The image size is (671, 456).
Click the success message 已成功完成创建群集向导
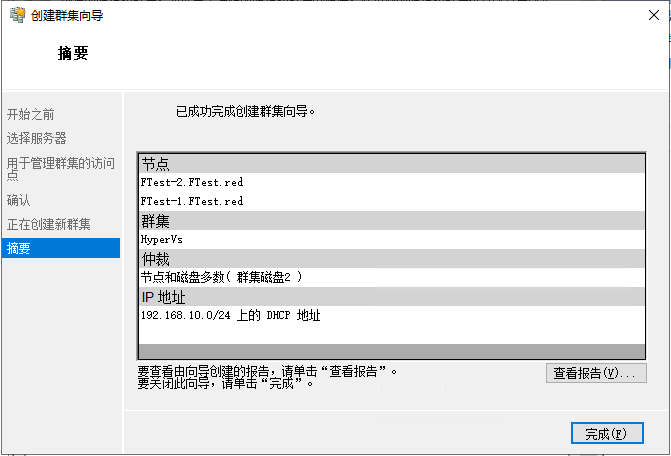[x=246, y=112]
